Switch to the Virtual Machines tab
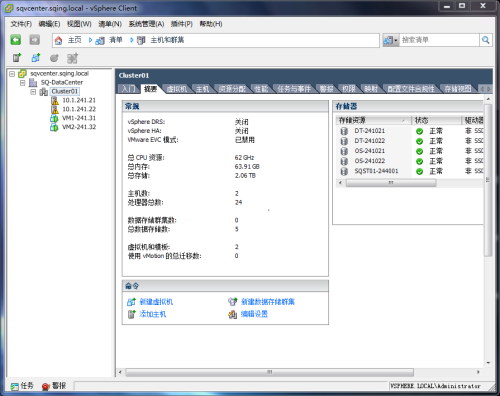The width and height of the screenshot is (500, 396). tap(177, 89)
